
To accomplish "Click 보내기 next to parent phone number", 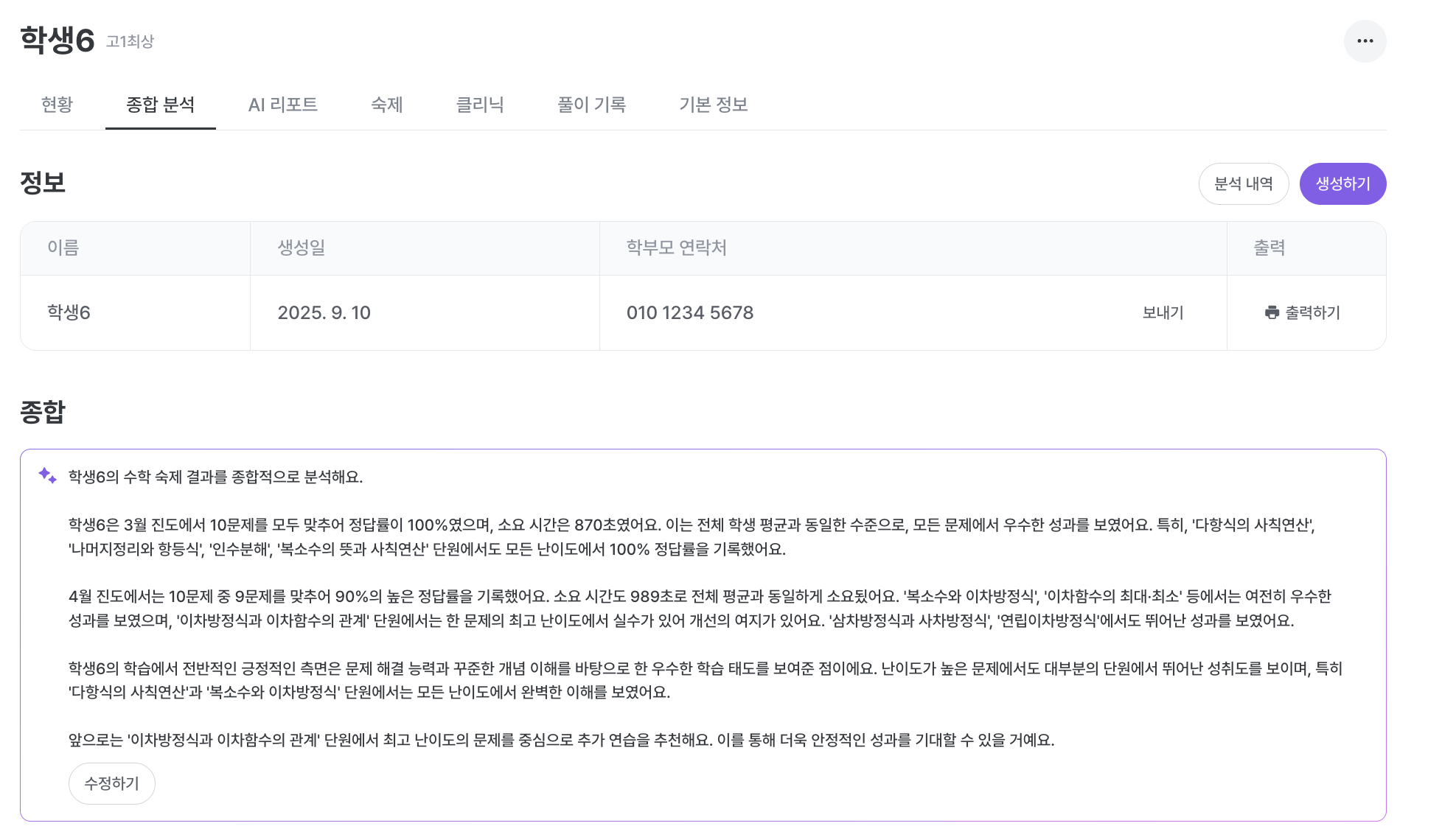I will pos(1163,312).
